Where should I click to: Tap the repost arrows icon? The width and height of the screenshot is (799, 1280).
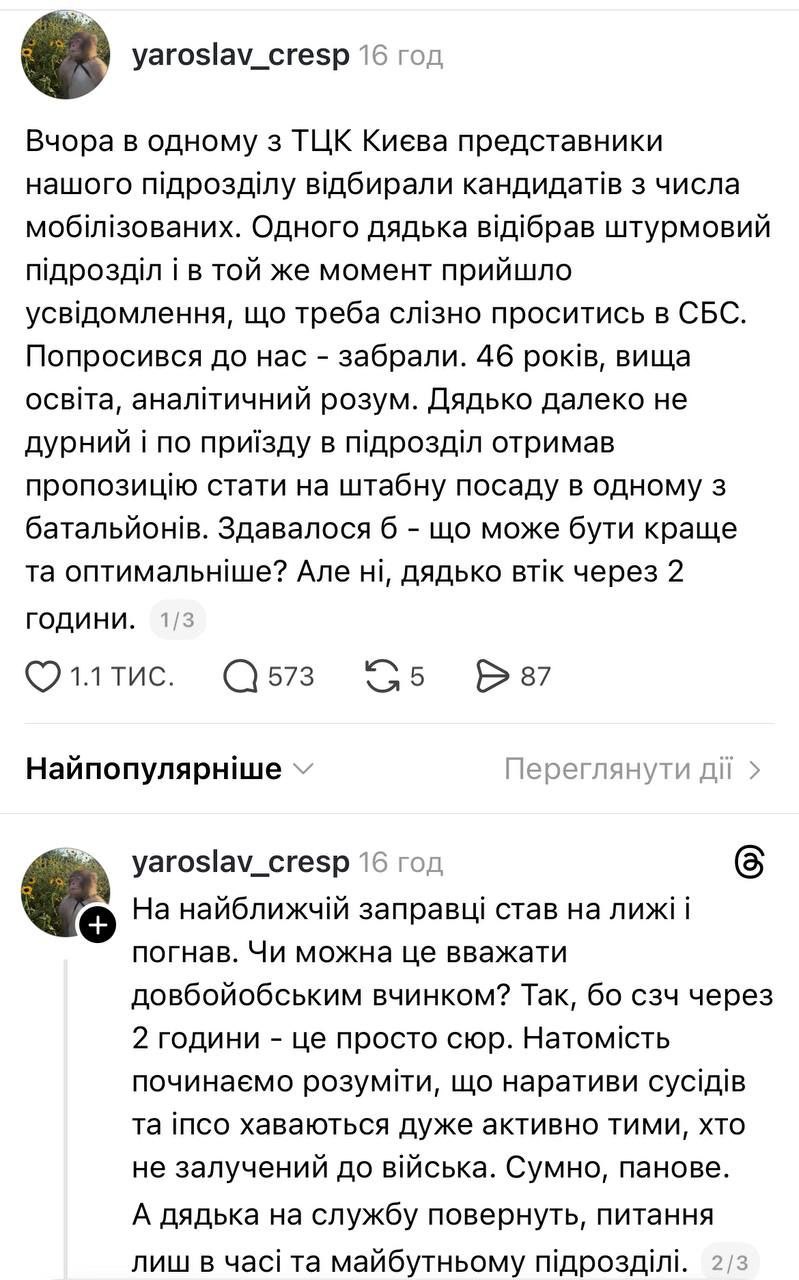tap(383, 677)
